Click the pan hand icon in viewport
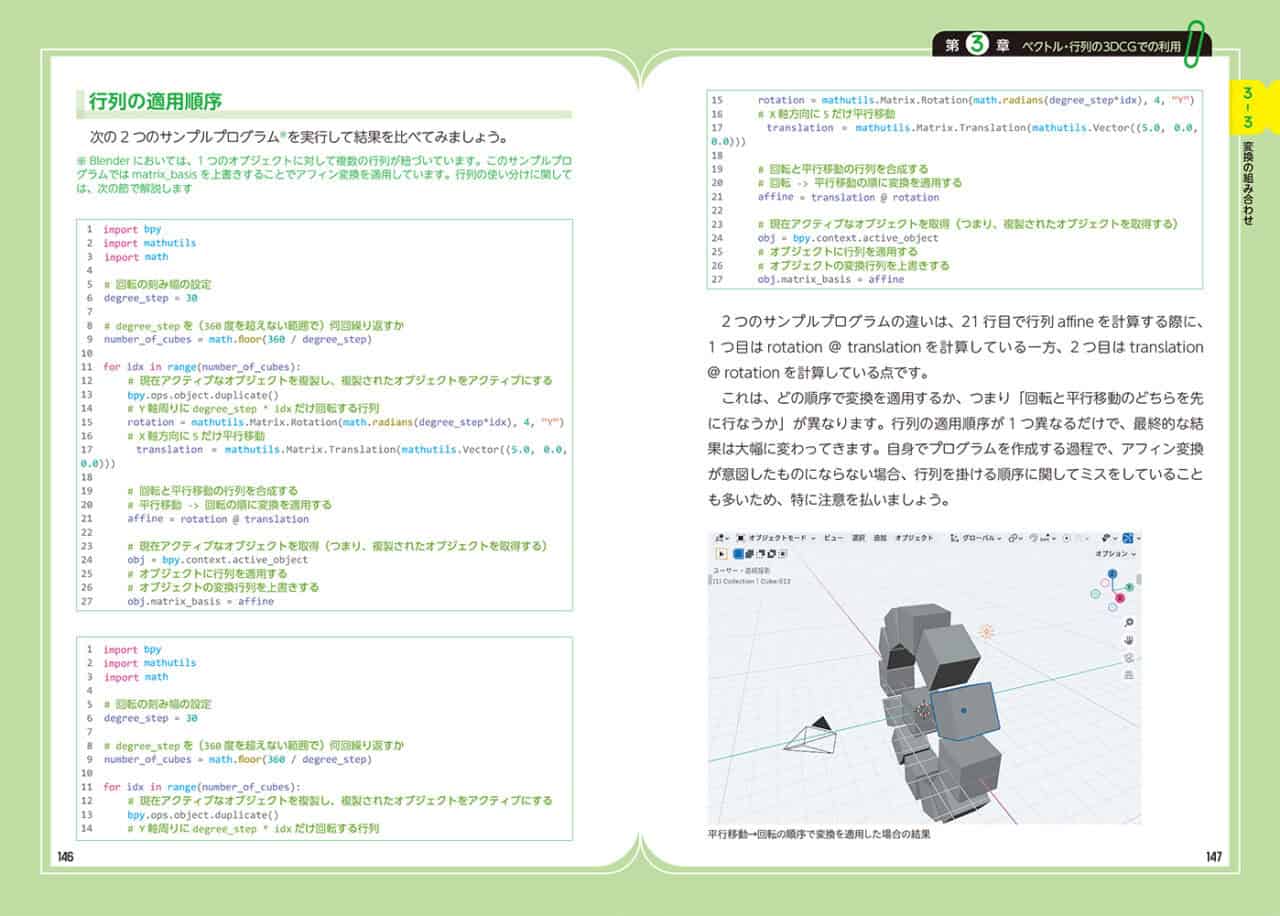The height and width of the screenshot is (916, 1280). 1129,640
